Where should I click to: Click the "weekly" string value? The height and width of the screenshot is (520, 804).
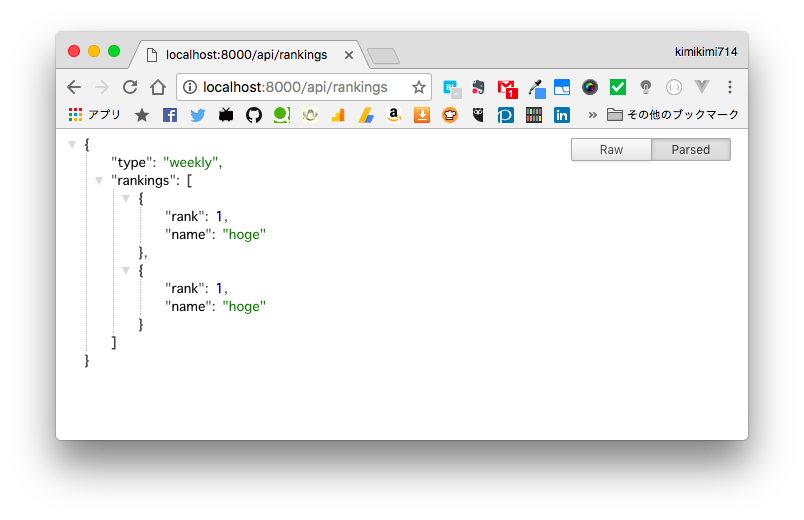coord(191,163)
